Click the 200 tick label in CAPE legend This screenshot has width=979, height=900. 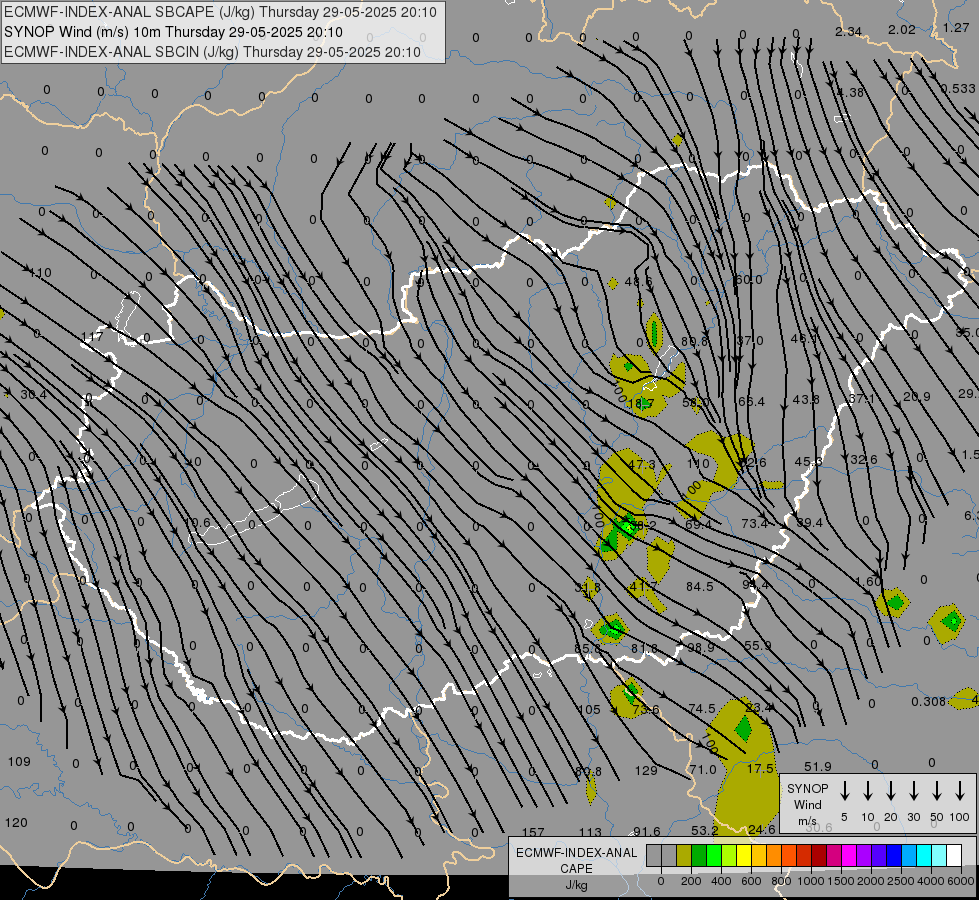coord(691,881)
